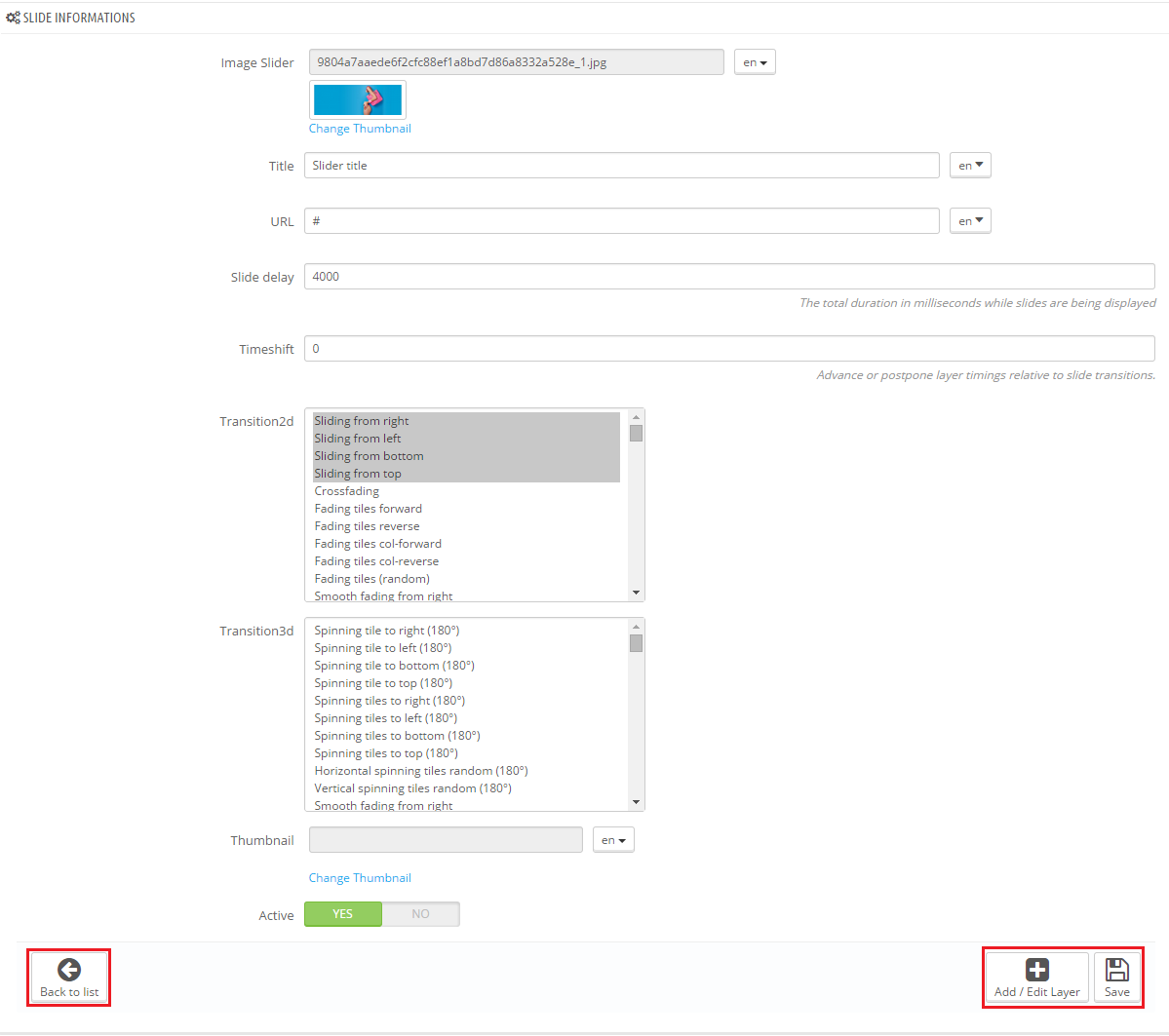1169x1036 pixels.
Task: Expand the URL field language dropdown
Action: pyautogui.click(x=970, y=221)
